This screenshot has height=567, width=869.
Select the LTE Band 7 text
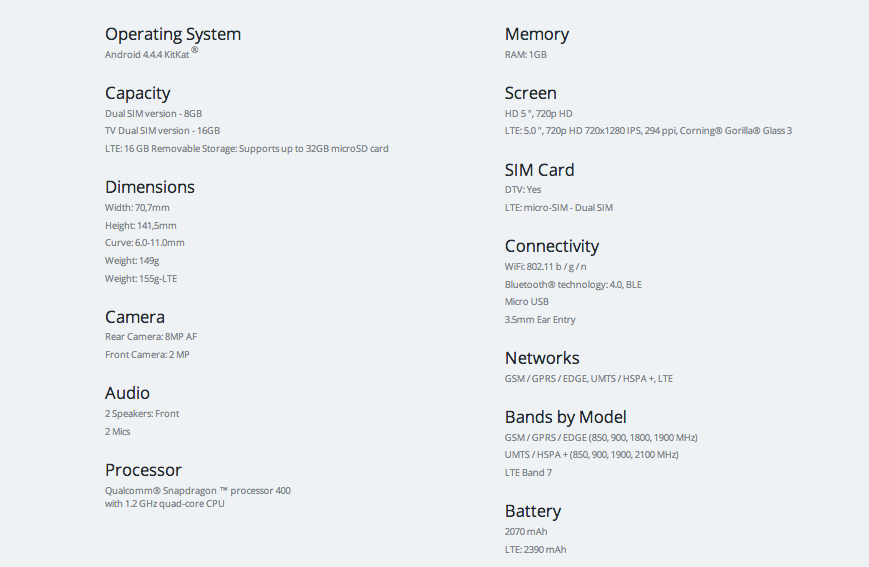coord(528,473)
